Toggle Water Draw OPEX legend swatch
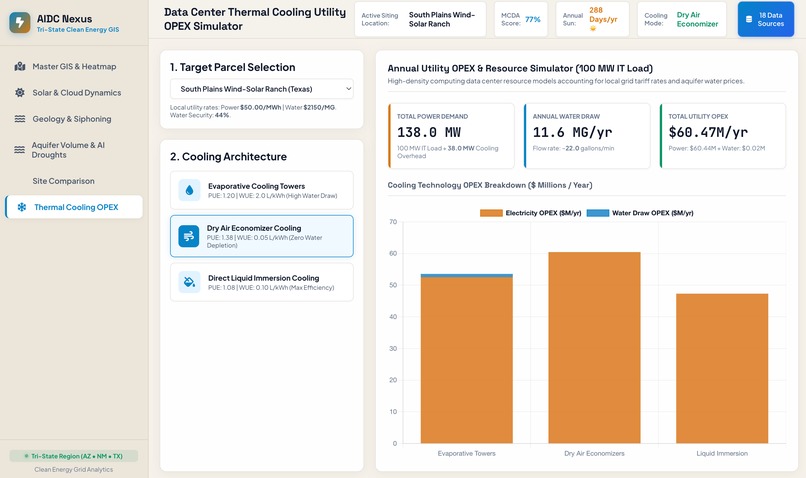 click(597, 213)
